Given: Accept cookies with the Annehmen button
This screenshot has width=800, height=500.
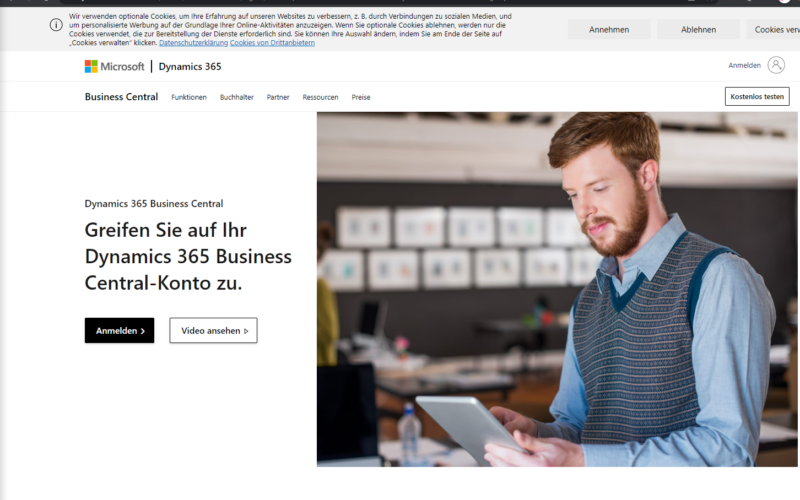Looking at the screenshot, I should pos(609,30).
